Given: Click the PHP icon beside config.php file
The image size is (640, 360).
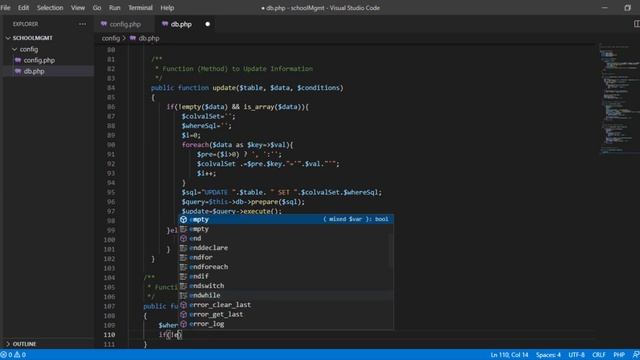Looking at the screenshot, I should point(18,60).
